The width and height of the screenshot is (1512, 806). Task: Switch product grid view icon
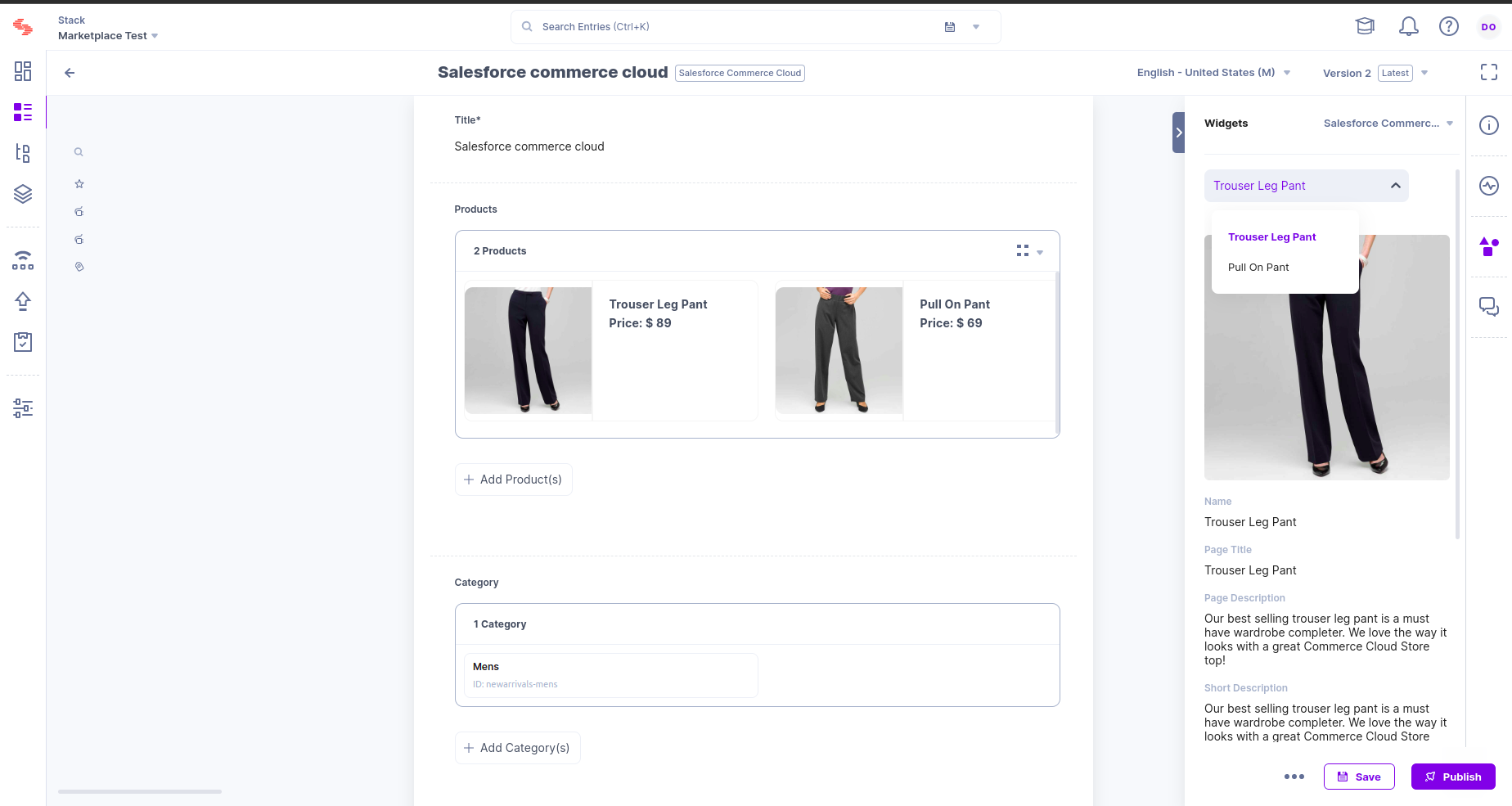(x=1023, y=250)
